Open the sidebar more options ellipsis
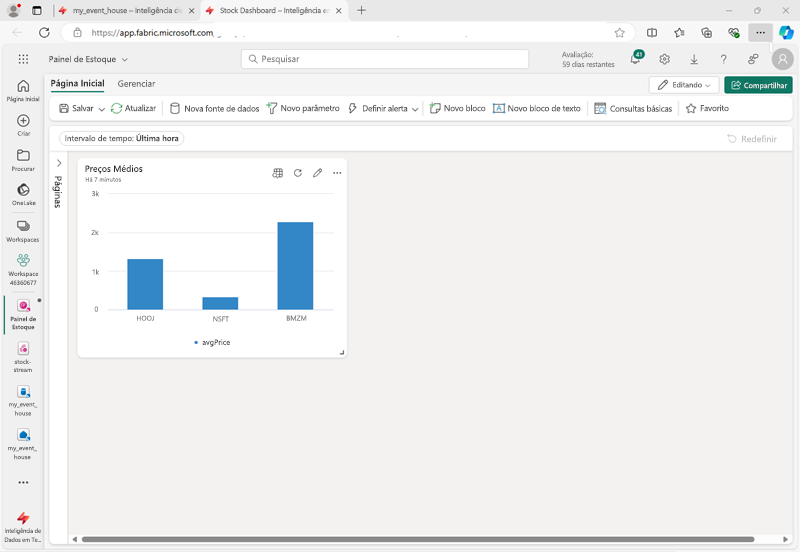This screenshot has width=800, height=552. [x=23, y=482]
